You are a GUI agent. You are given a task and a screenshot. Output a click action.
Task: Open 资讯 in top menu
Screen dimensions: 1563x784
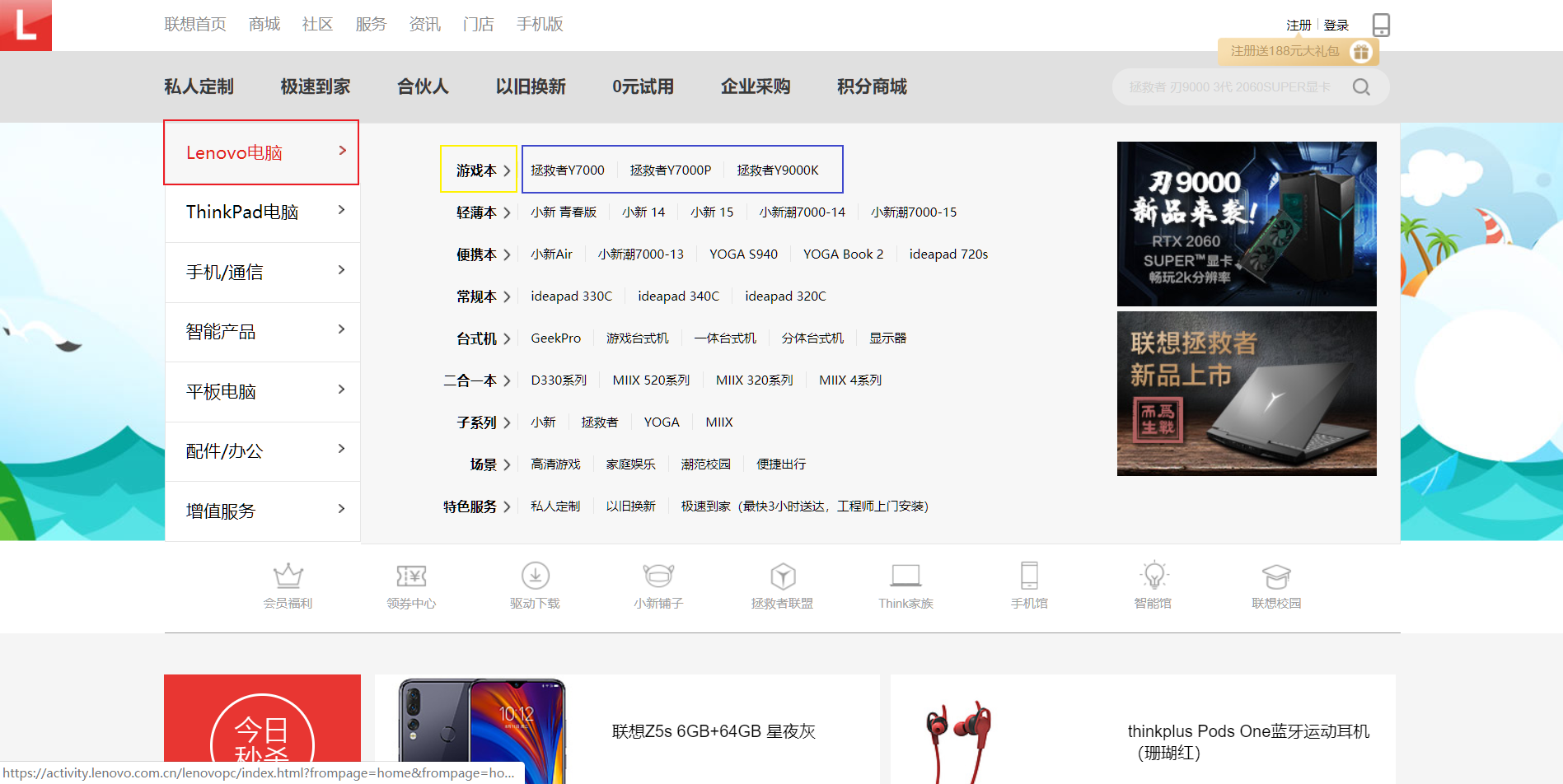click(x=424, y=25)
